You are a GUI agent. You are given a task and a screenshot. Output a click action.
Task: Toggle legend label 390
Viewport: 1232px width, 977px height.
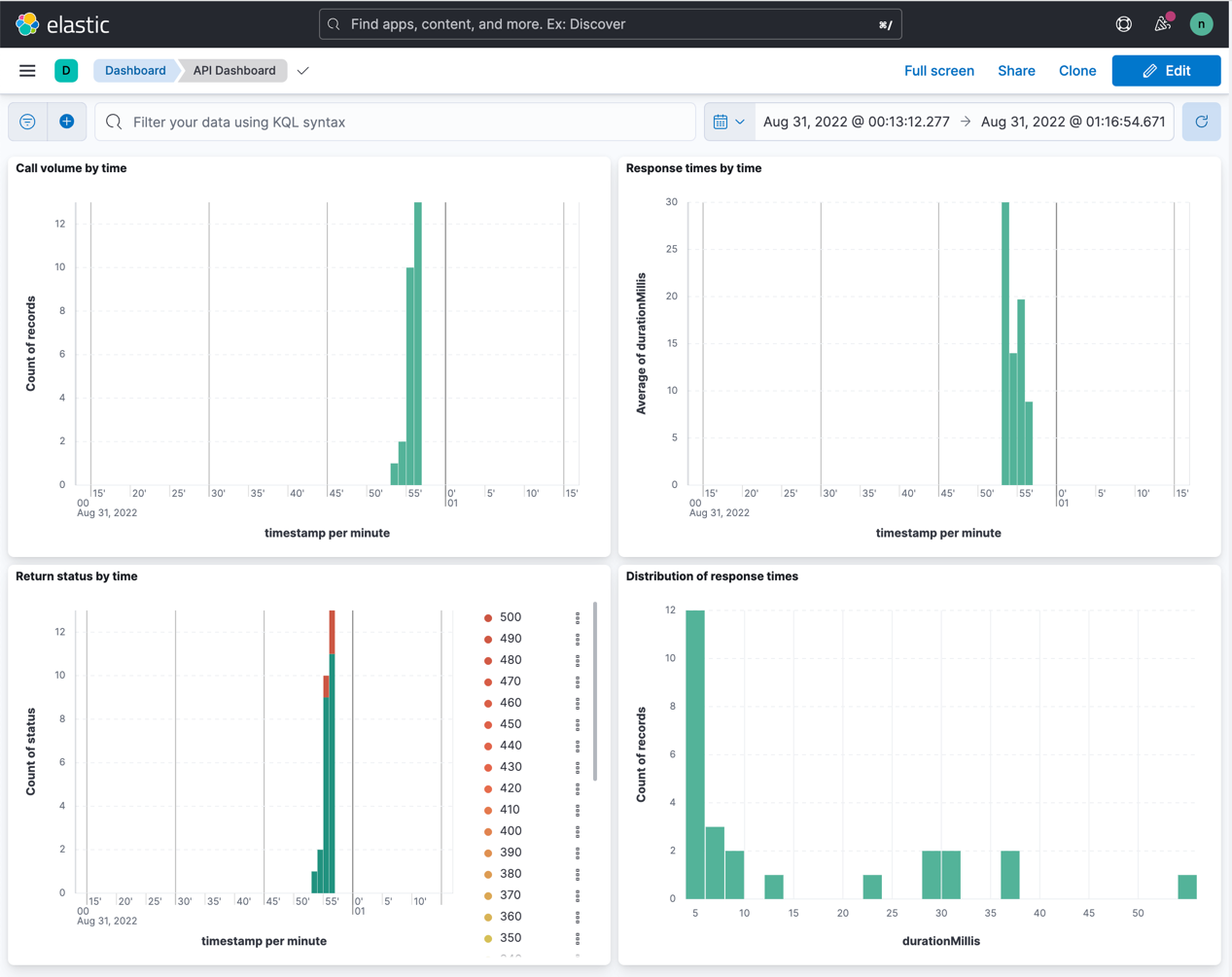click(x=510, y=853)
